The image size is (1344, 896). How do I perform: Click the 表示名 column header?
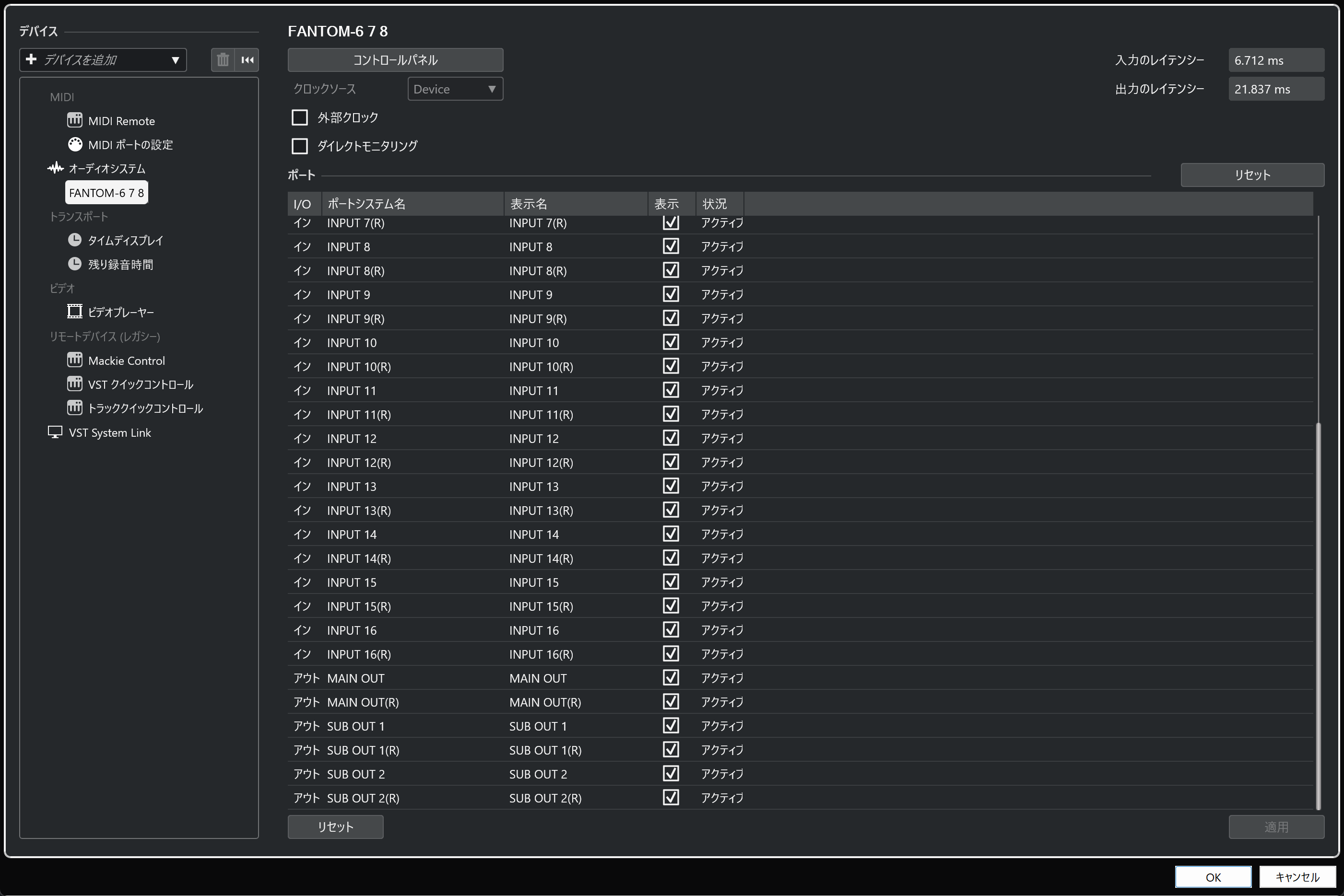576,204
